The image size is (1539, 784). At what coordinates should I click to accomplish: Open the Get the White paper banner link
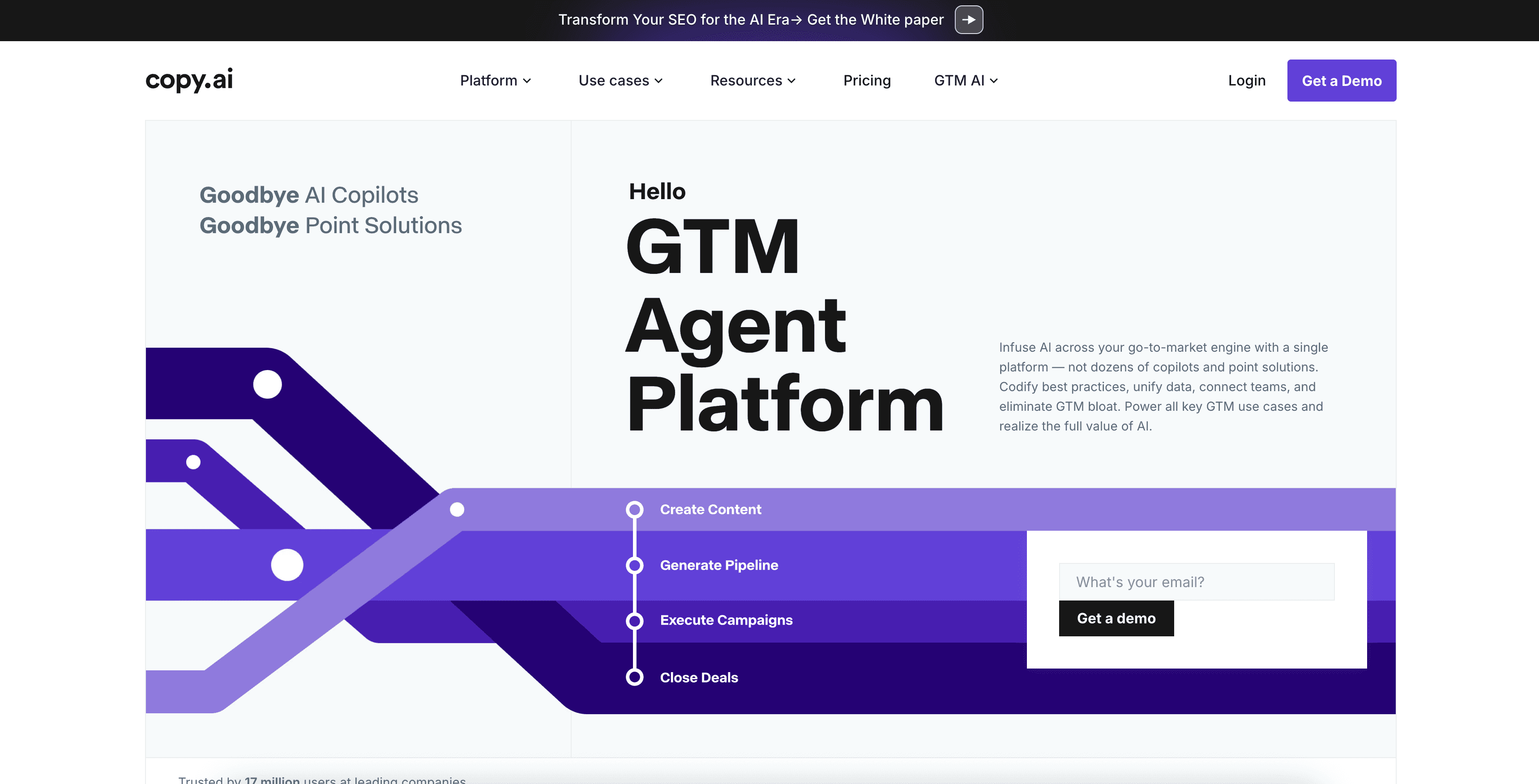[x=875, y=20]
